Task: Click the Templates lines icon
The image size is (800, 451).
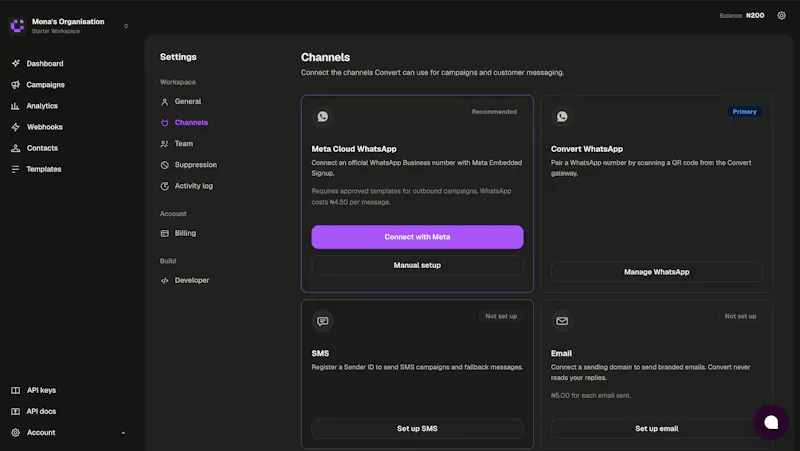Action: click(x=15, y=169)
